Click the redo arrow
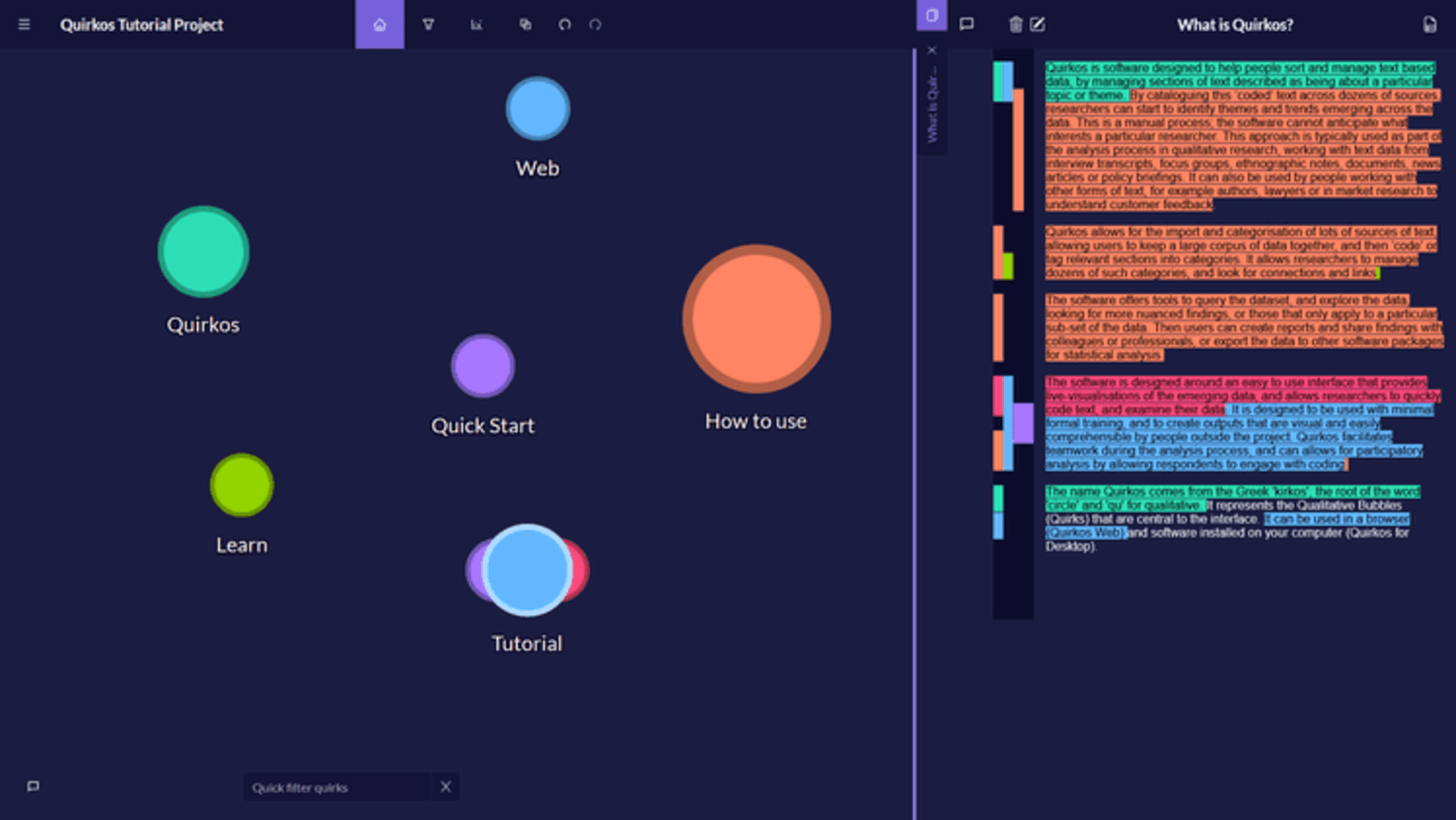The height and width of the screenshot is (820, 1456). point(595,25)
